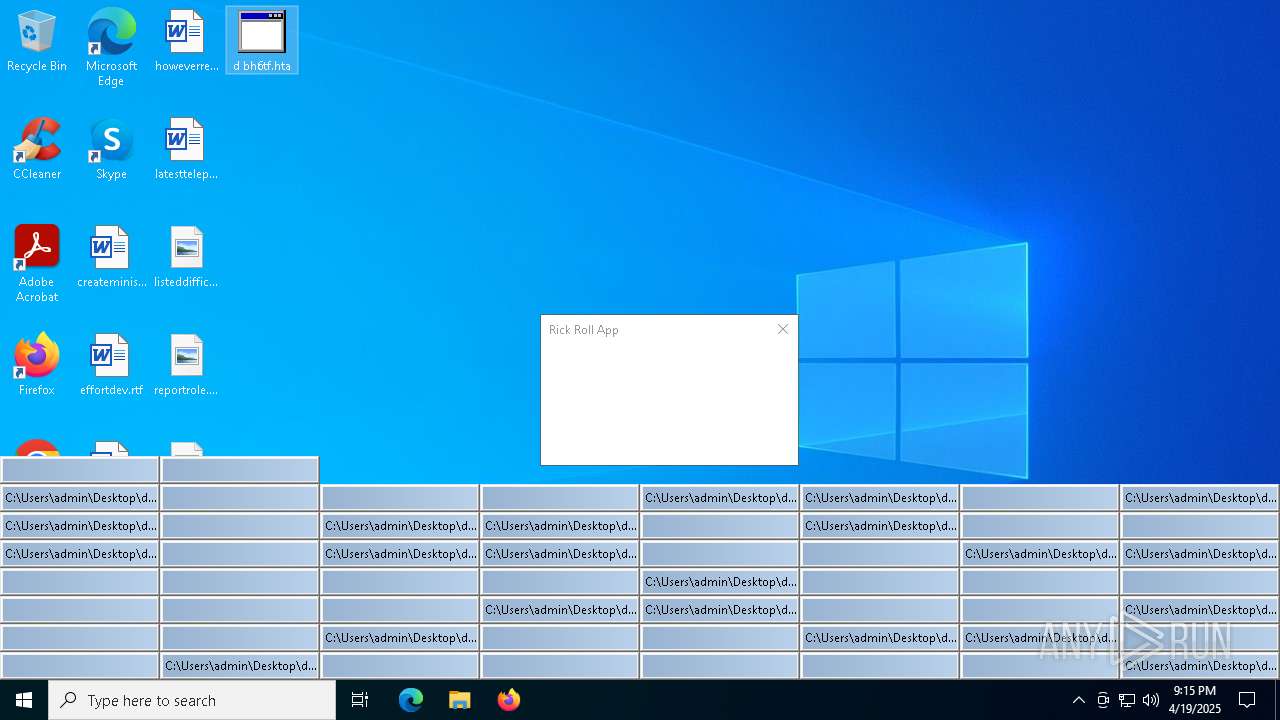
Task: Select the listeddiffic... image file
Action: pyautogui.click(x=186, y=256)
